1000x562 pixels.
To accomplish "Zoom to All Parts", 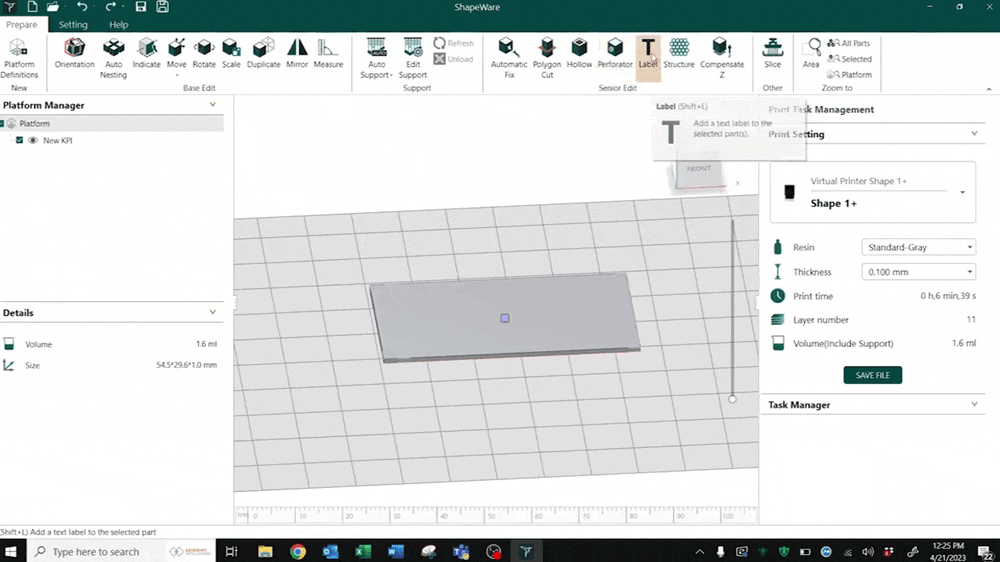I will click(849, 44).
